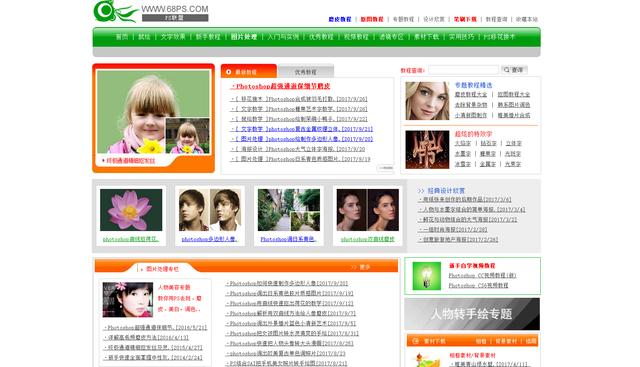Open the column tutorial dated 2017/9/7
Screen dimensions: 640x367
pyautogui.click(x=291, y=314)
